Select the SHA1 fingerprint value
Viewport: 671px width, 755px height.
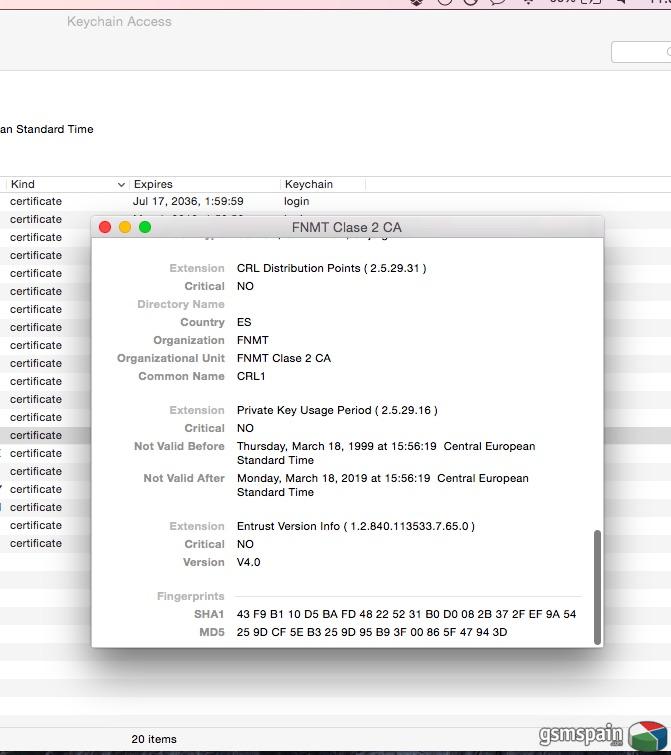(406, 614)
